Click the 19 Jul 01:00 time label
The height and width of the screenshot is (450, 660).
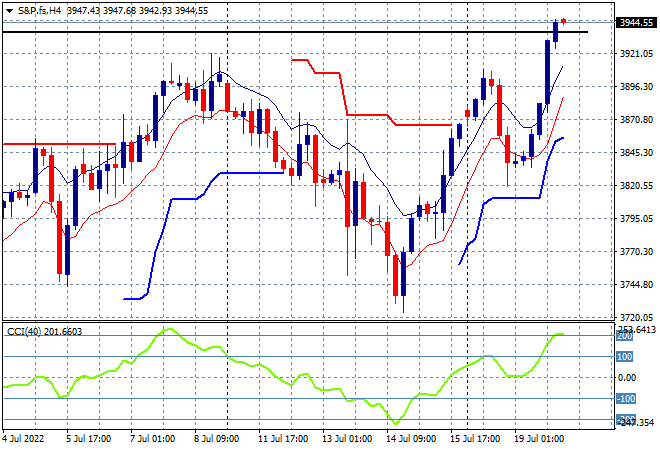[539, 439]
